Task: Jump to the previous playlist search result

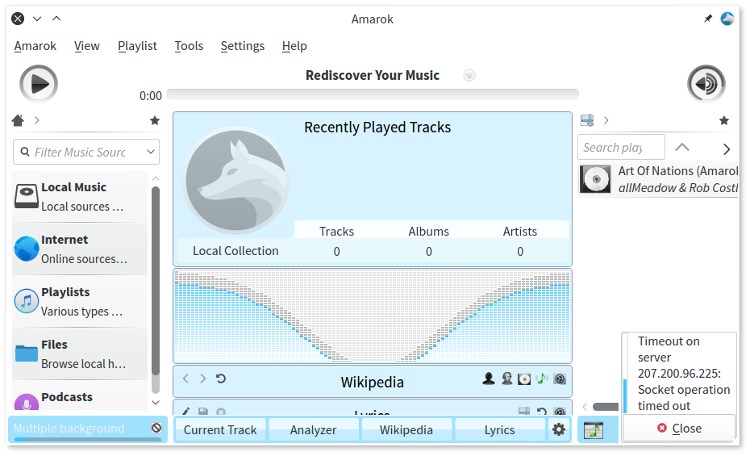Action: (x=682, y=147)
